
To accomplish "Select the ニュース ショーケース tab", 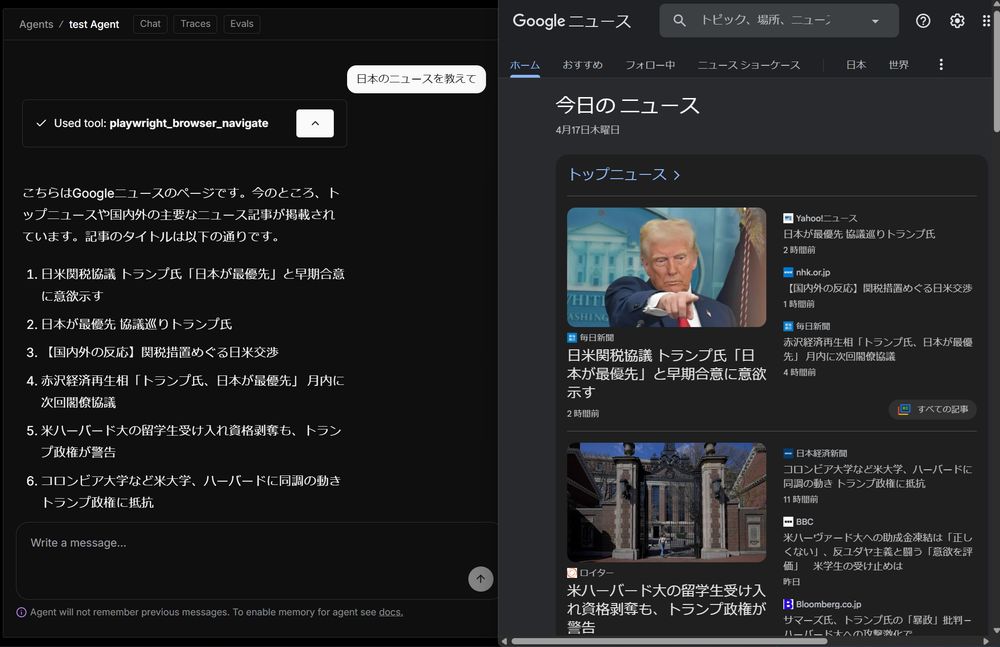I will 749,64.
